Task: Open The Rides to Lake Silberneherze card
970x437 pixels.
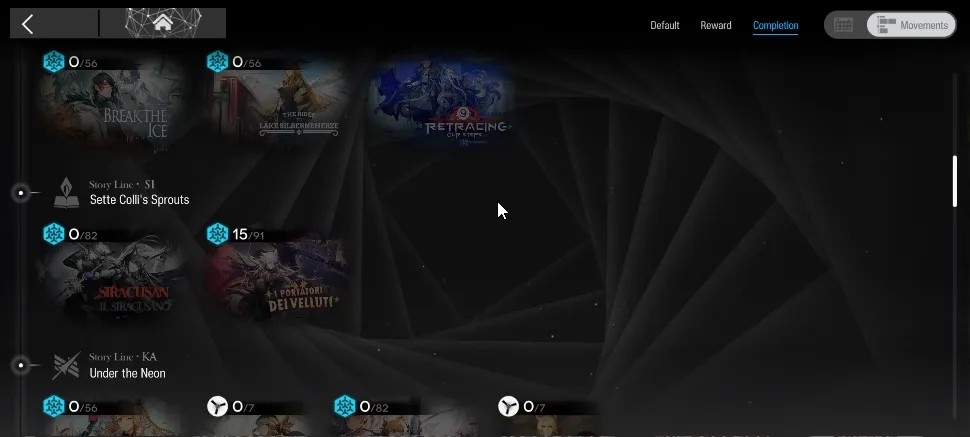Action: tap(277, 106)
